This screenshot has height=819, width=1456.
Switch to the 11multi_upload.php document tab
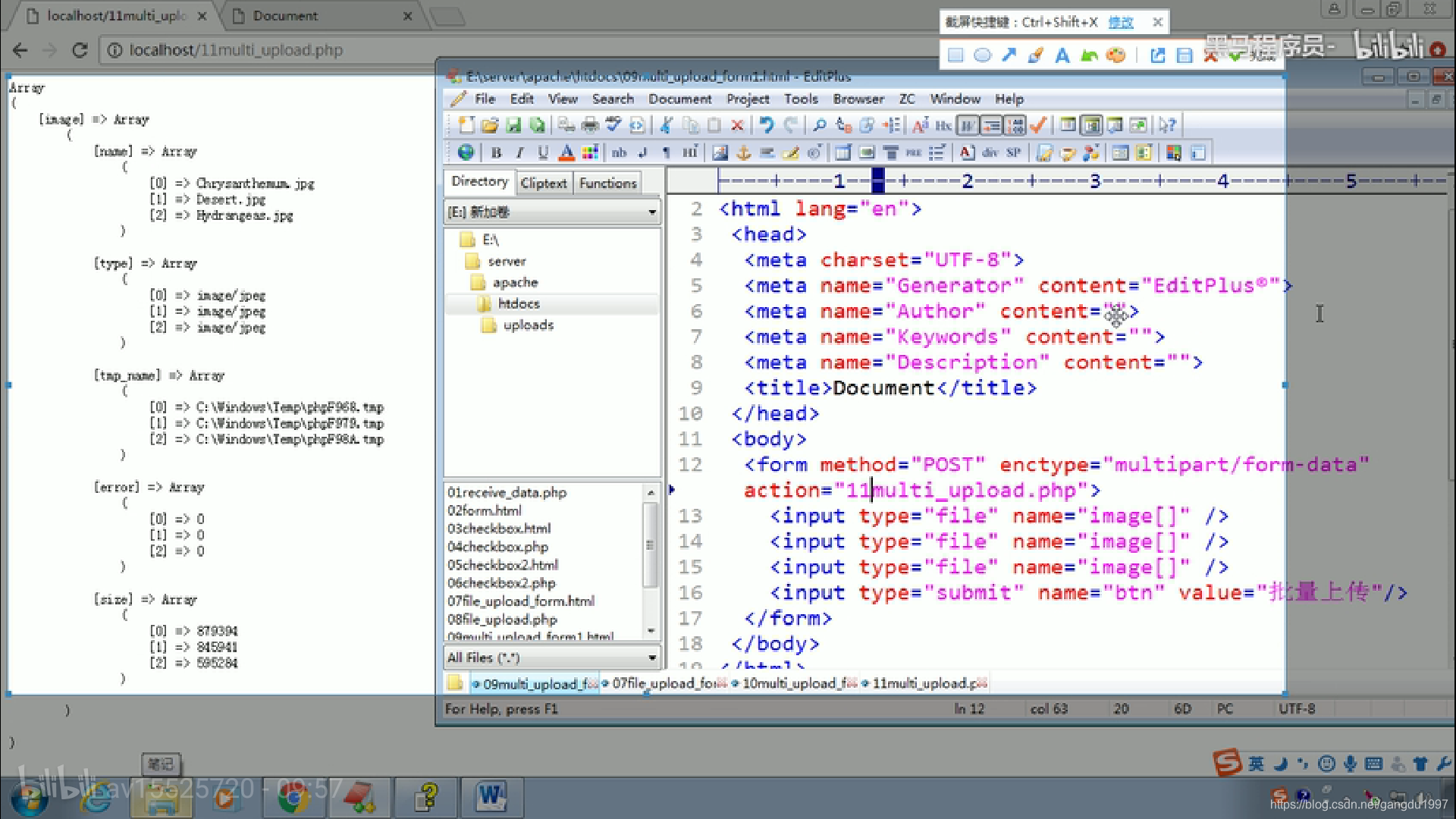coord(926,684)
